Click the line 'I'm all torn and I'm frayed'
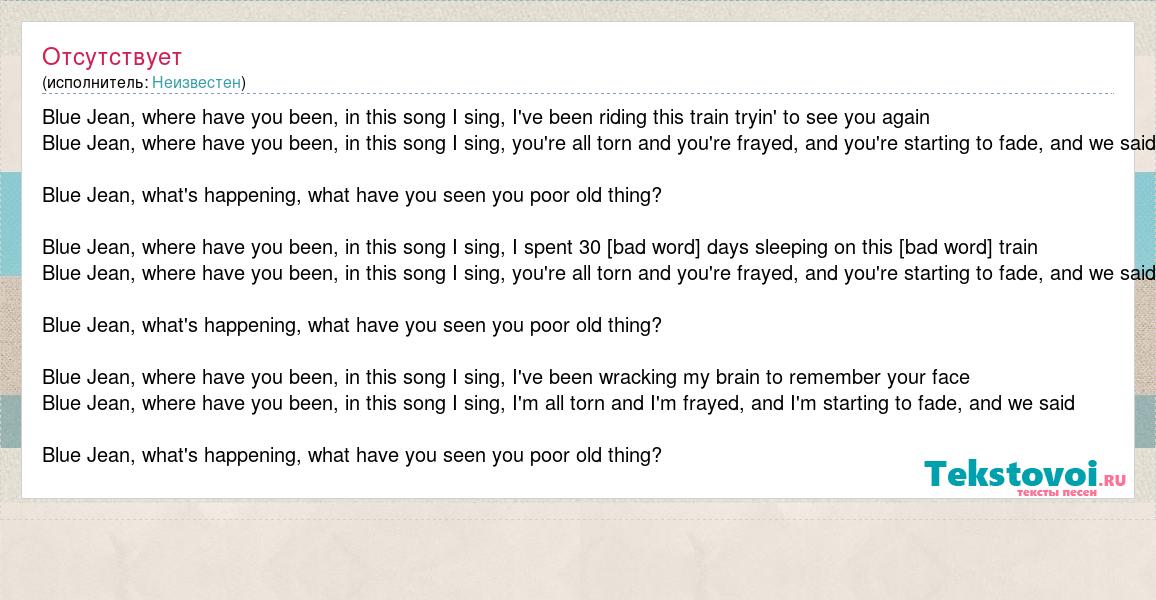 point(558,403)
